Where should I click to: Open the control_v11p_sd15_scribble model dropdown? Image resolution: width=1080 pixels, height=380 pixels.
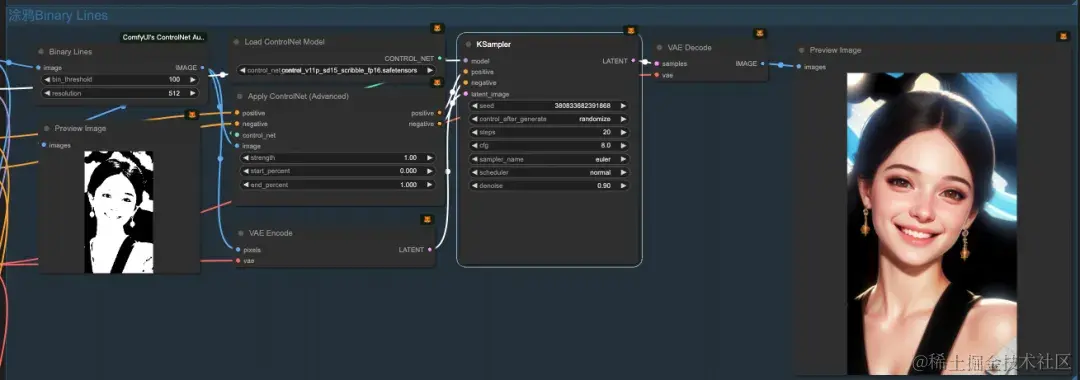tap(336, 70)
